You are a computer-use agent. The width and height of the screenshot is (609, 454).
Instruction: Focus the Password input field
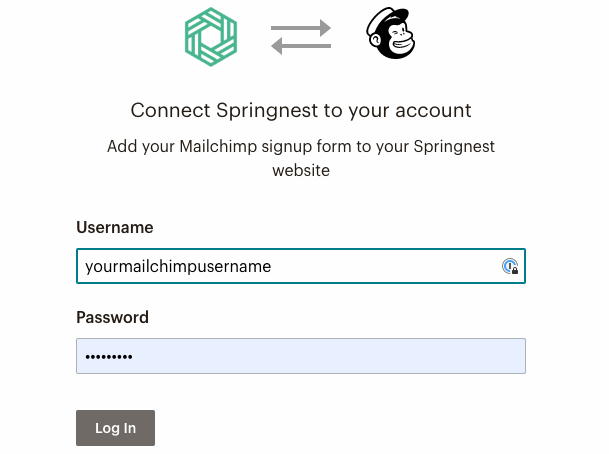pos(300,357)
